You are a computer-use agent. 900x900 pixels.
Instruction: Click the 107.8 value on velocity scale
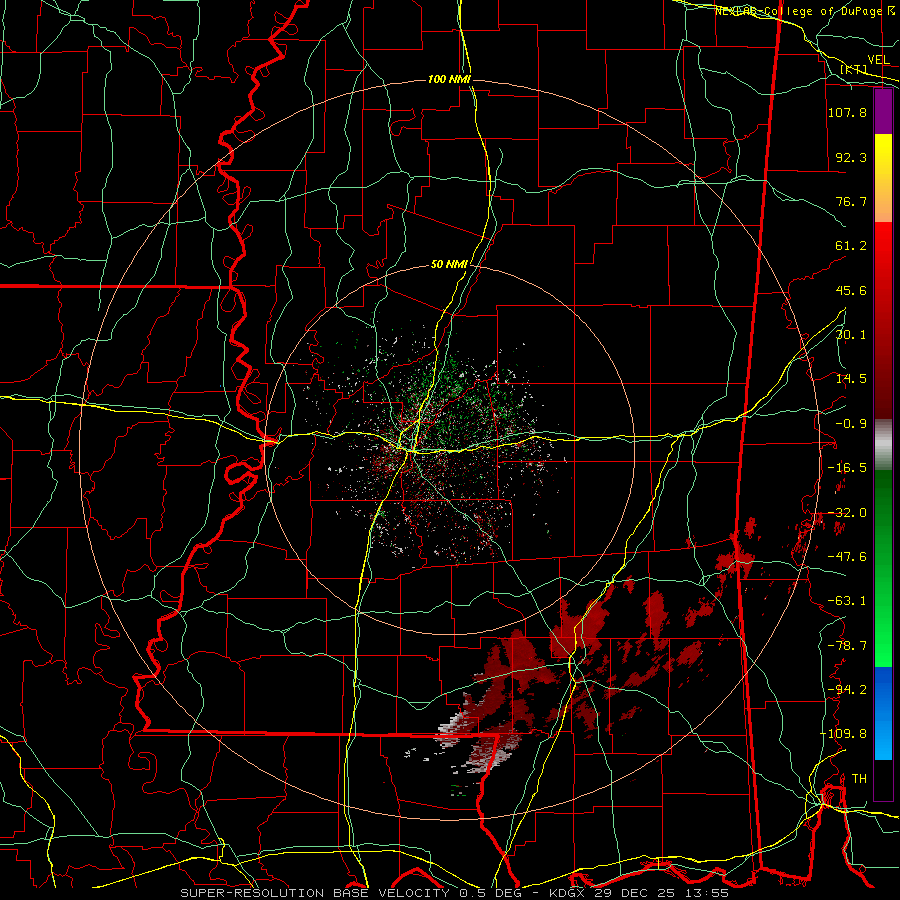(x=847, y=112)
